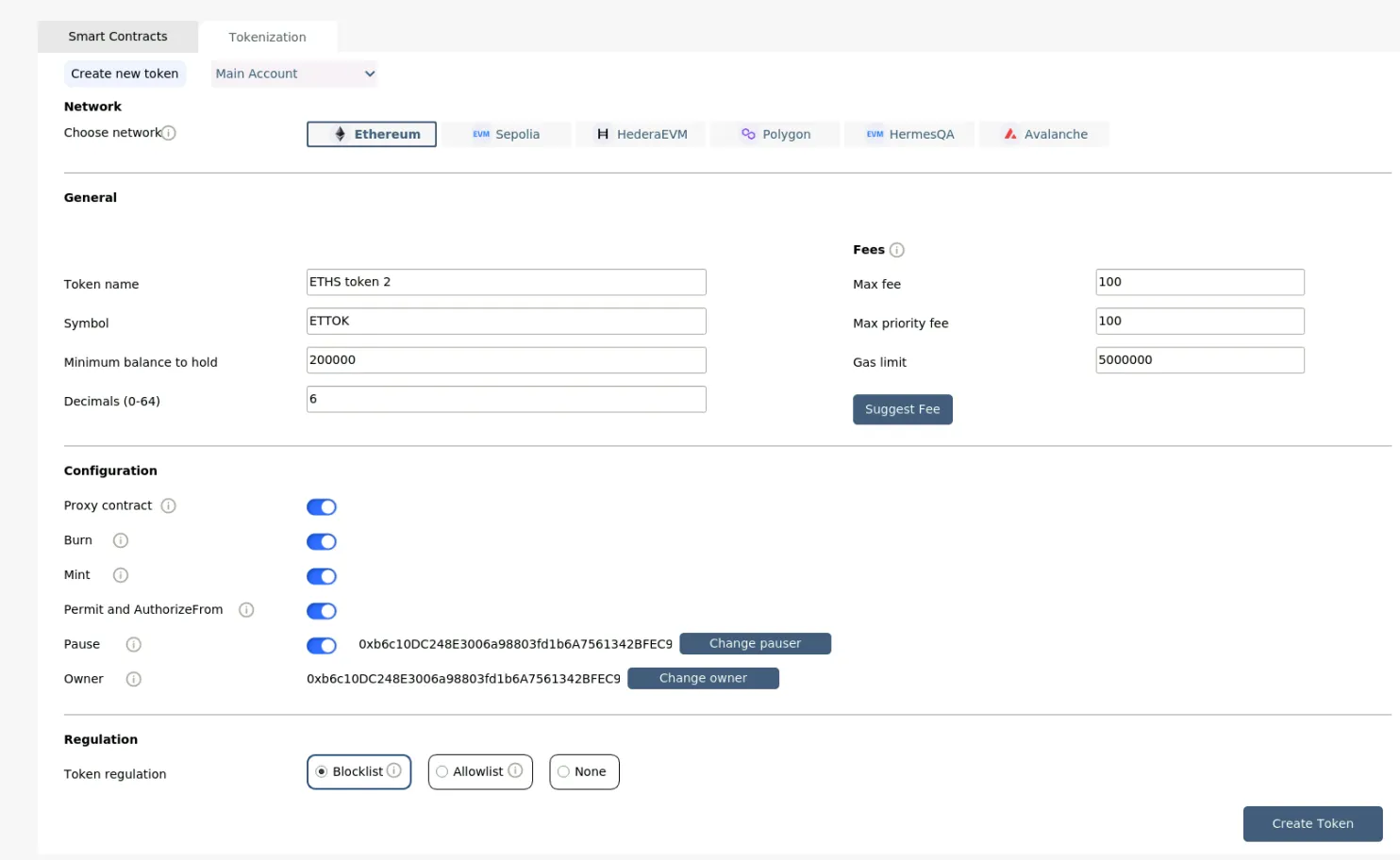This screenshot has height=860, width=1400.
Task: Select the Ethereum network
Action: [x=372, y=134]
